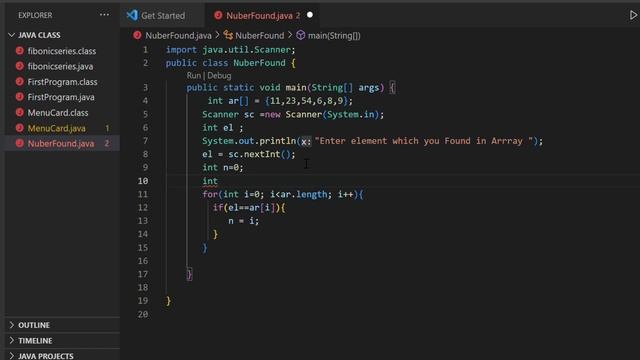640x360 pixels.
Task: Click the 'int n=0;' statement
Action: (223, 167)
